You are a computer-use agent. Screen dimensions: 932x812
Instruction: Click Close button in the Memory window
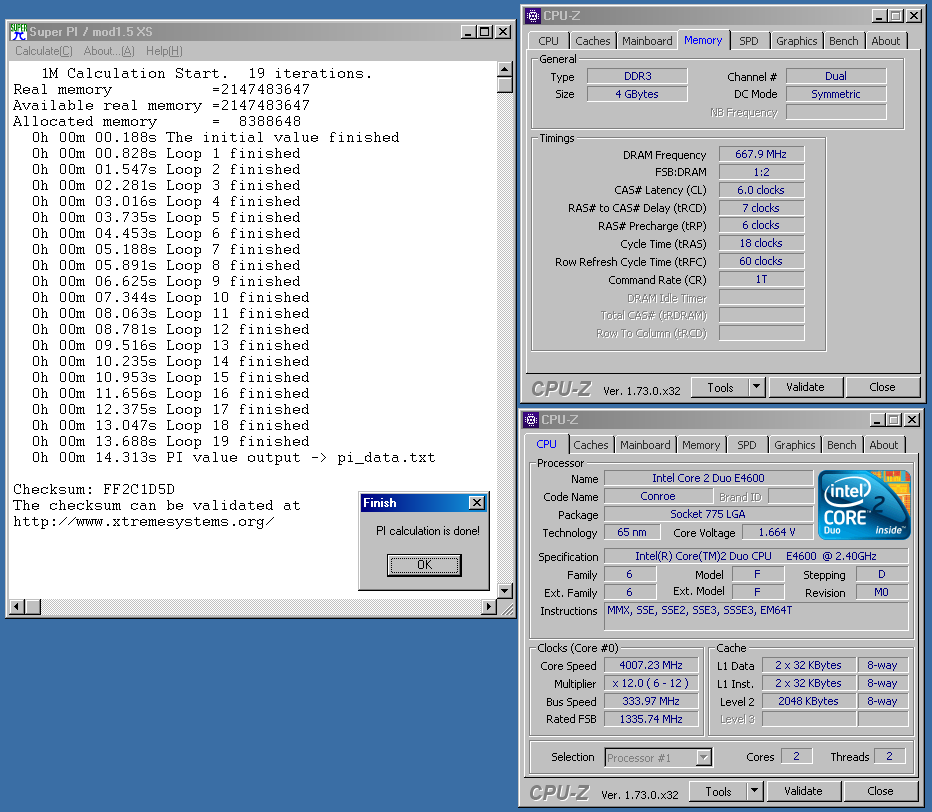882,388
